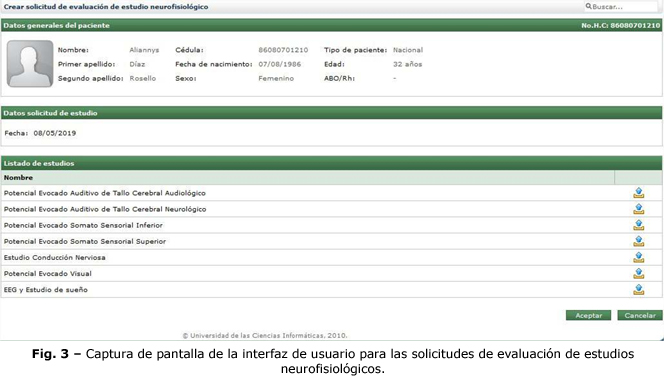The image size is (664, 379).
Task: Select the Estudio Conducción Nerviosa row text
Action: coord(55,257)
